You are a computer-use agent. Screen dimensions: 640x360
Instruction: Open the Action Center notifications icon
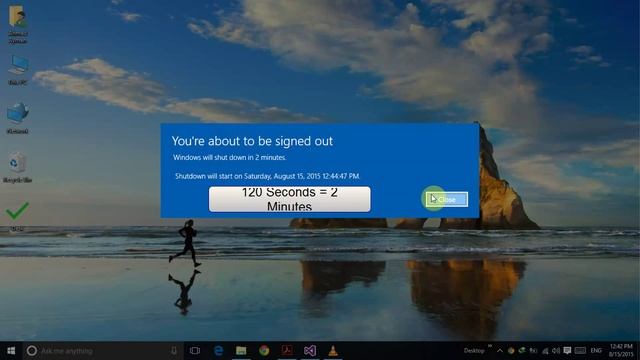pos(567,351)
